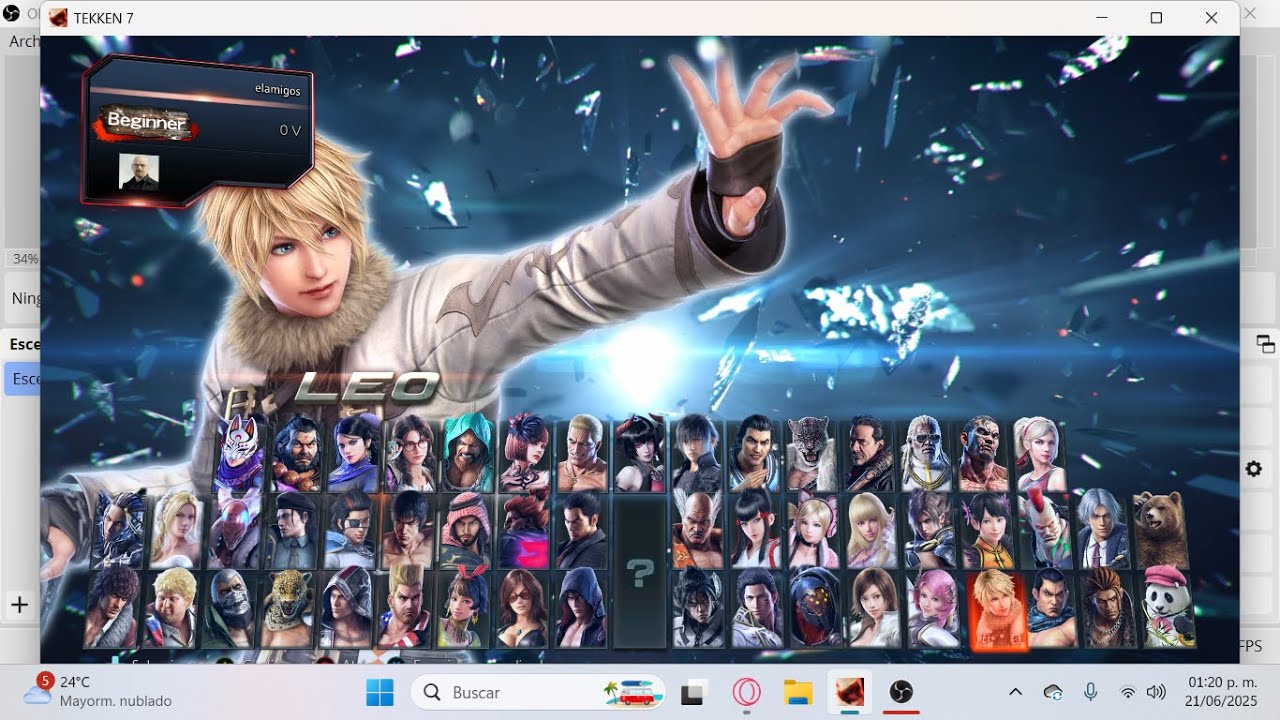Select Bryan Fury with face mask
The image size is (1280, 720).
click(230, 608)
